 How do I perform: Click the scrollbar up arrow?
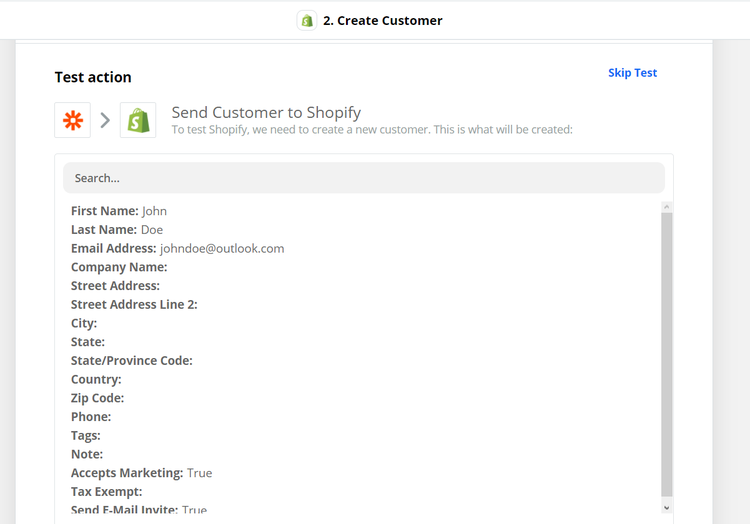pos(667,207)
